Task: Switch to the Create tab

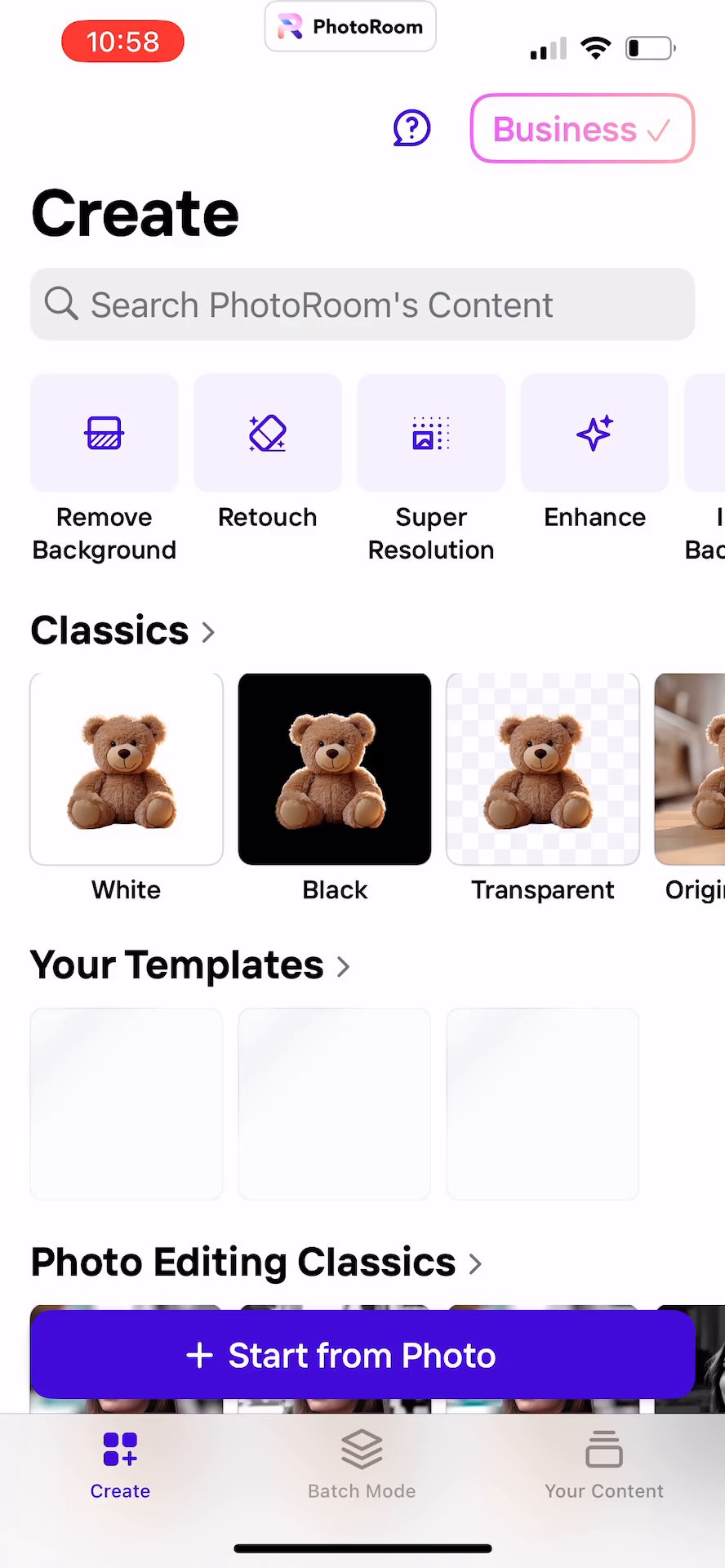Action: coord(120,1465)
